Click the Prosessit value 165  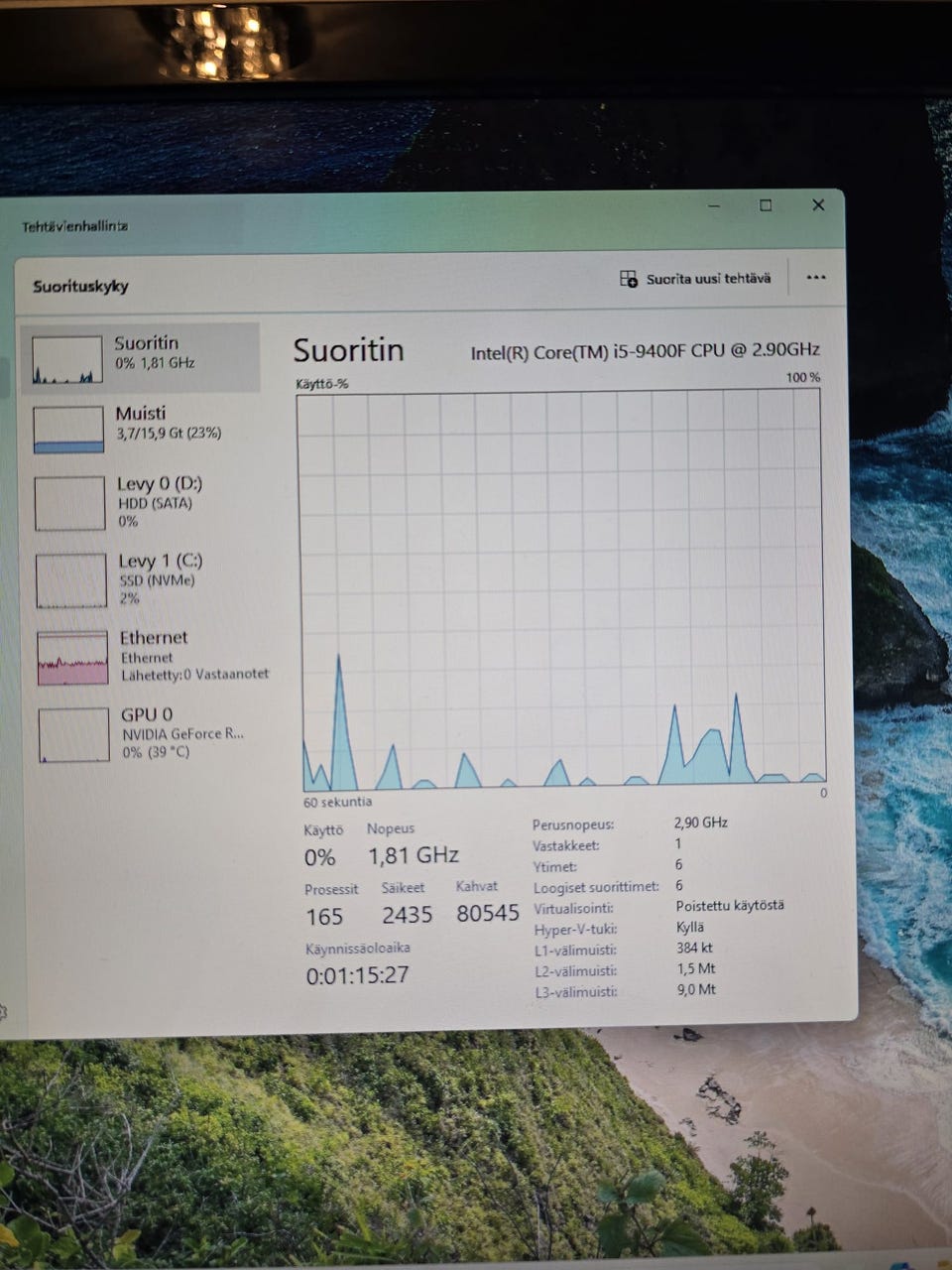324,917
